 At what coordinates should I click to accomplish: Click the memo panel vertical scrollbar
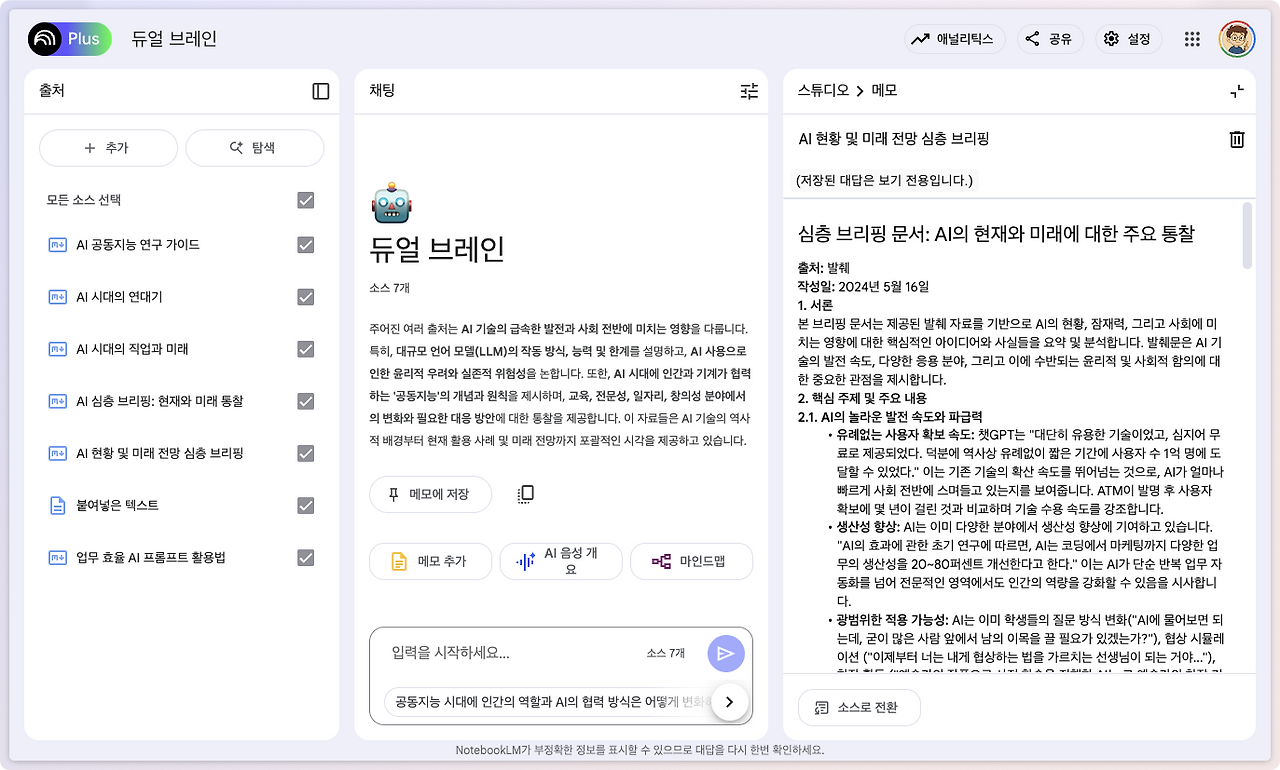(1247, 236)
